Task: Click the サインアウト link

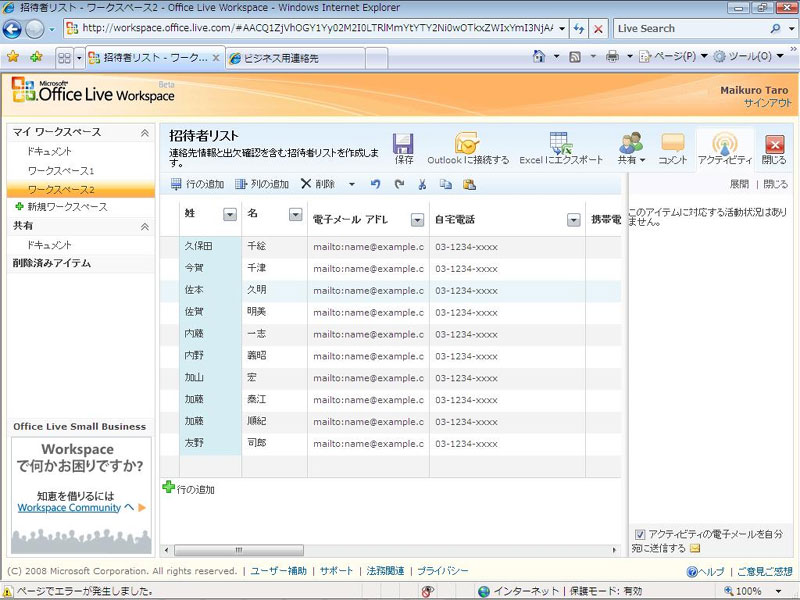Action: 767,103
